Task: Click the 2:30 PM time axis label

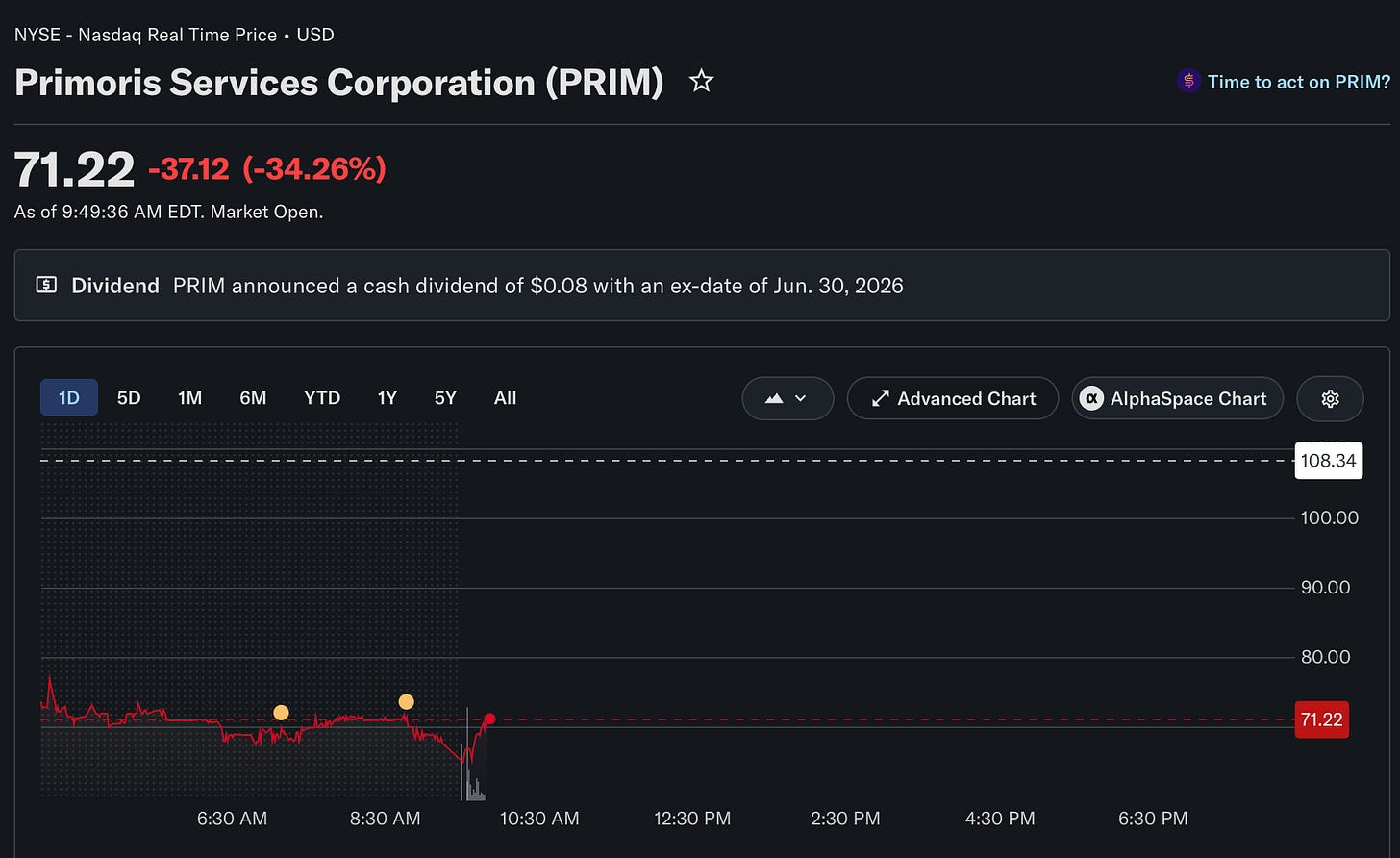Action: 845,819
